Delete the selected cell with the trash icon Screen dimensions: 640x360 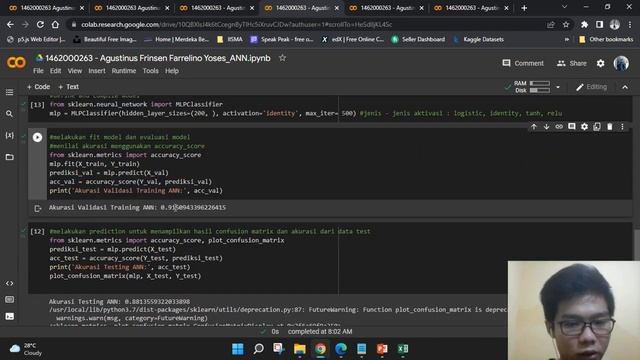tap(609, 127)
